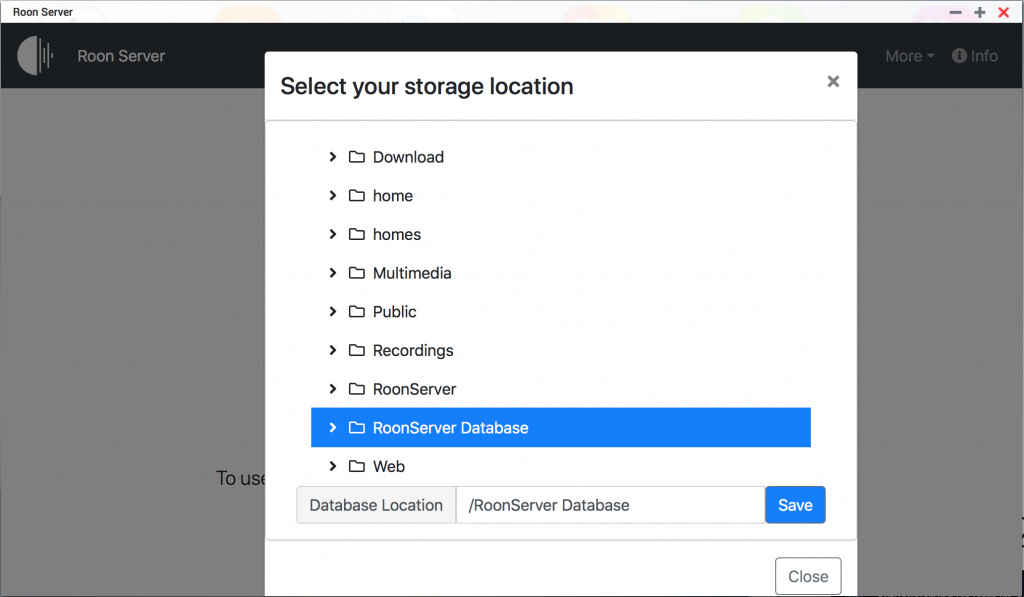Viewport: 1024px width, 597px height.
Task: Close the storage location dialog with X
Action: 833,82
